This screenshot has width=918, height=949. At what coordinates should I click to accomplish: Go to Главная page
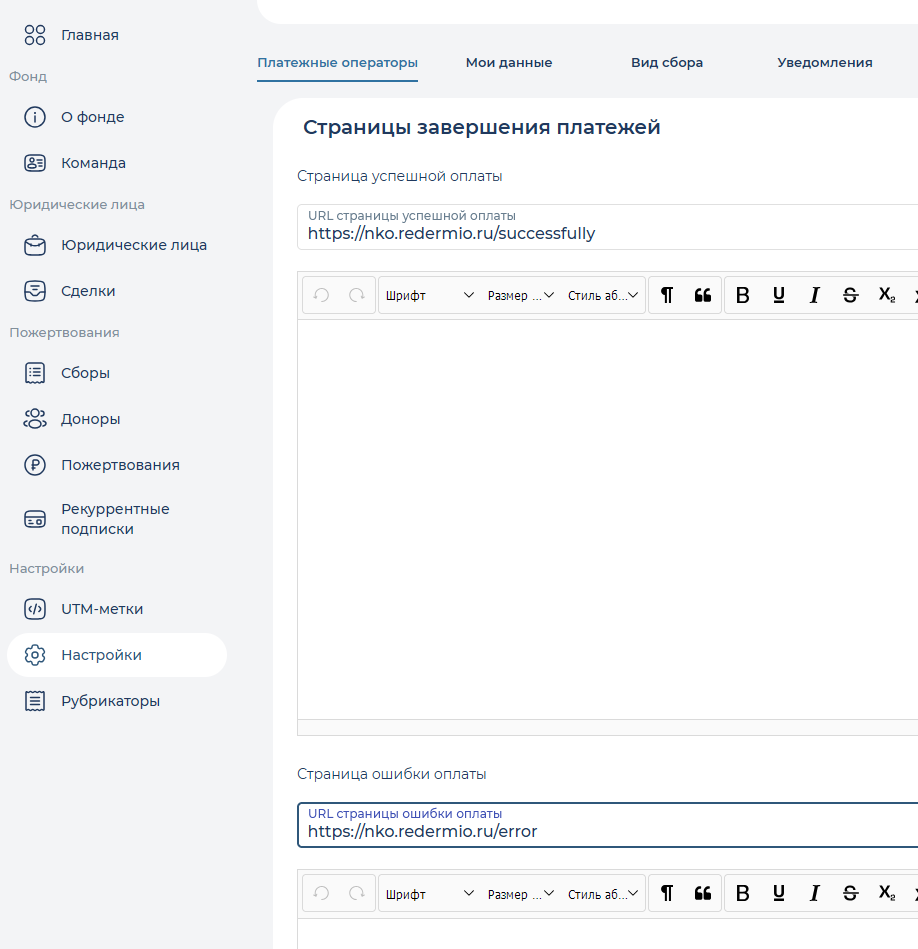90,35
